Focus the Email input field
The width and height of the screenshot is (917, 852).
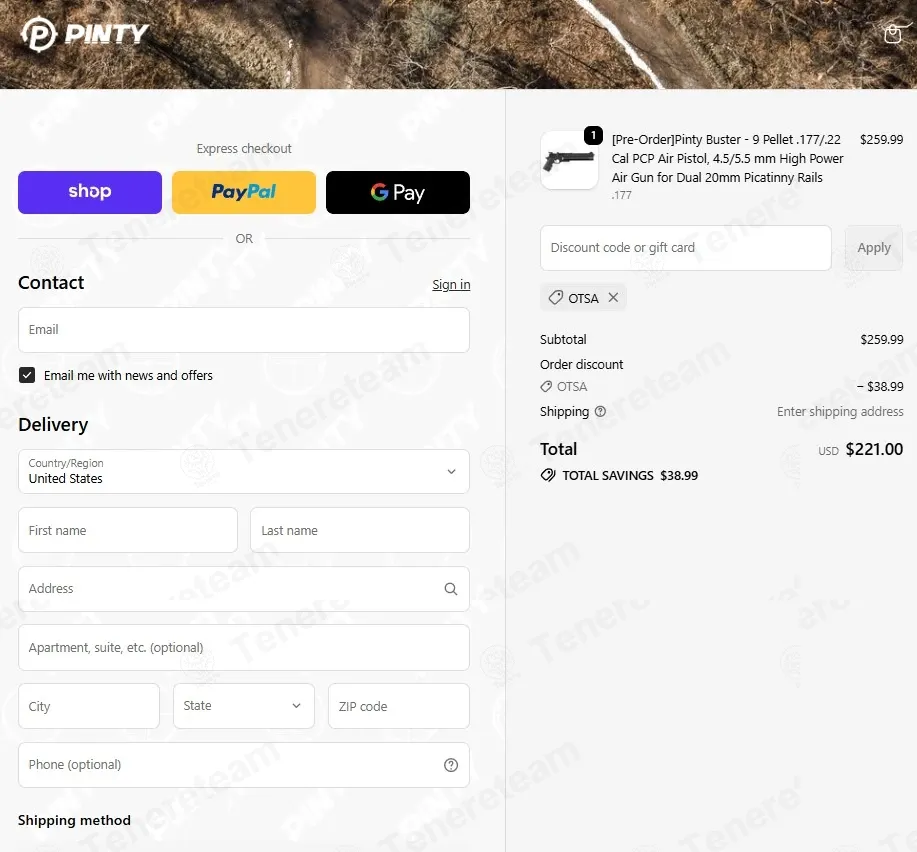pyautogui.click(x=244, y=330)
